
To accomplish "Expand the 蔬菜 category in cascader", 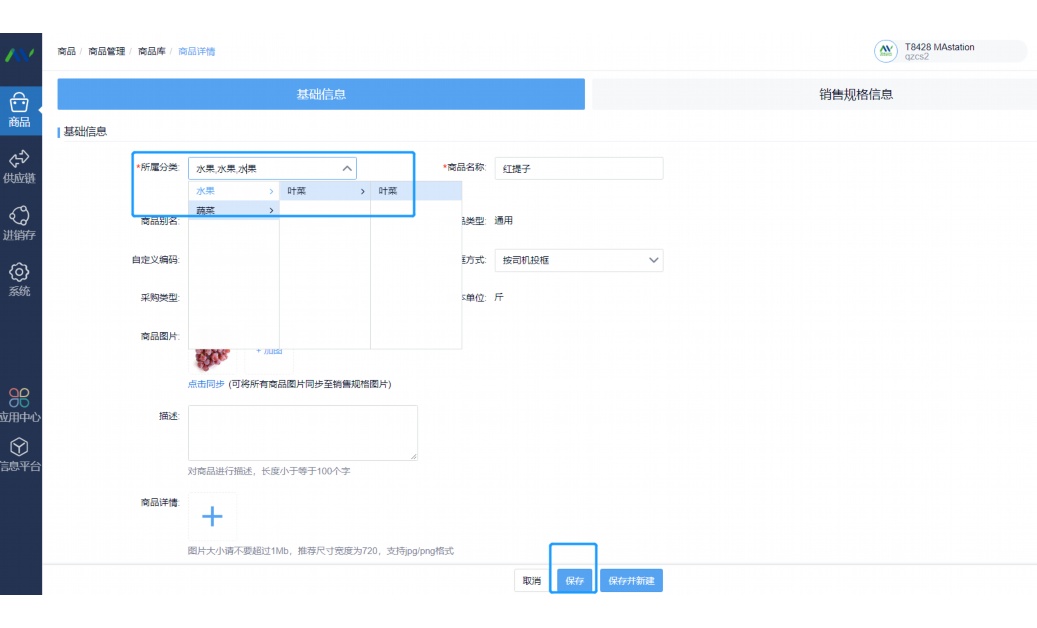I will [233, 210].
